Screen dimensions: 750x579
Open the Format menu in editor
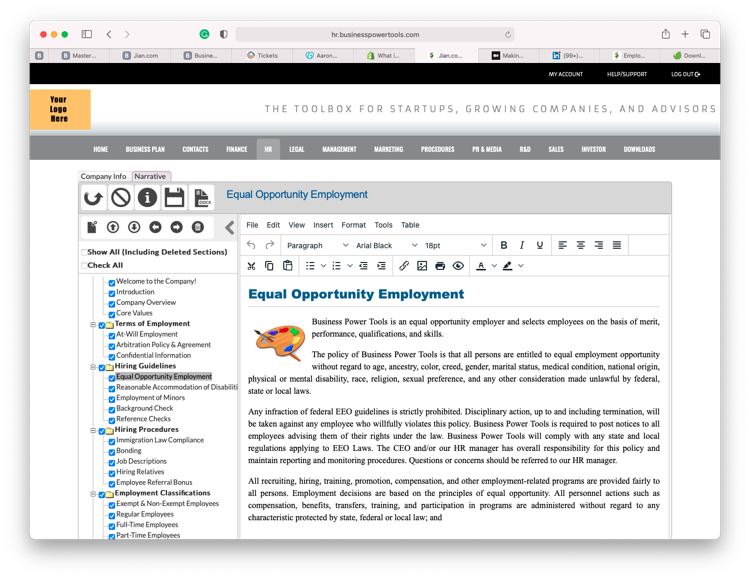pyautogui.click(x=353, y=225)
